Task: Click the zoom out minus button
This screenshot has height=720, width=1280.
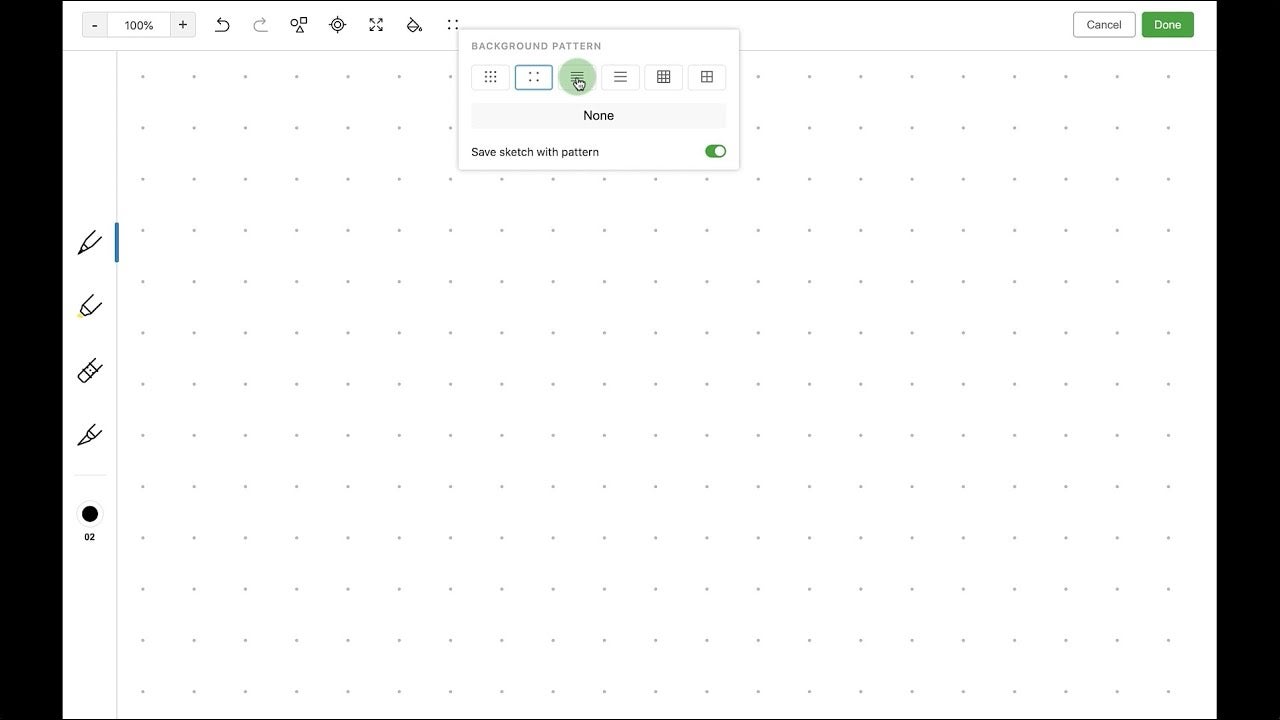Action: point(95,25)
